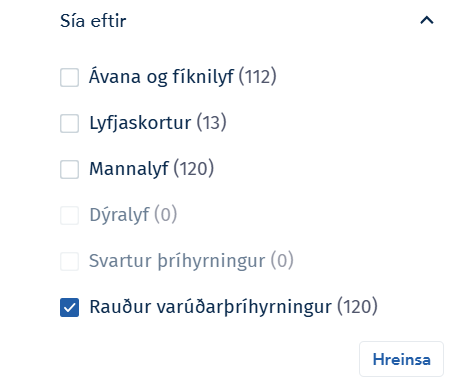Select the "Lyfjaskortur" label text
This screenshot has height=379, width=463.
pyautogui.click(x=140, y=123)
